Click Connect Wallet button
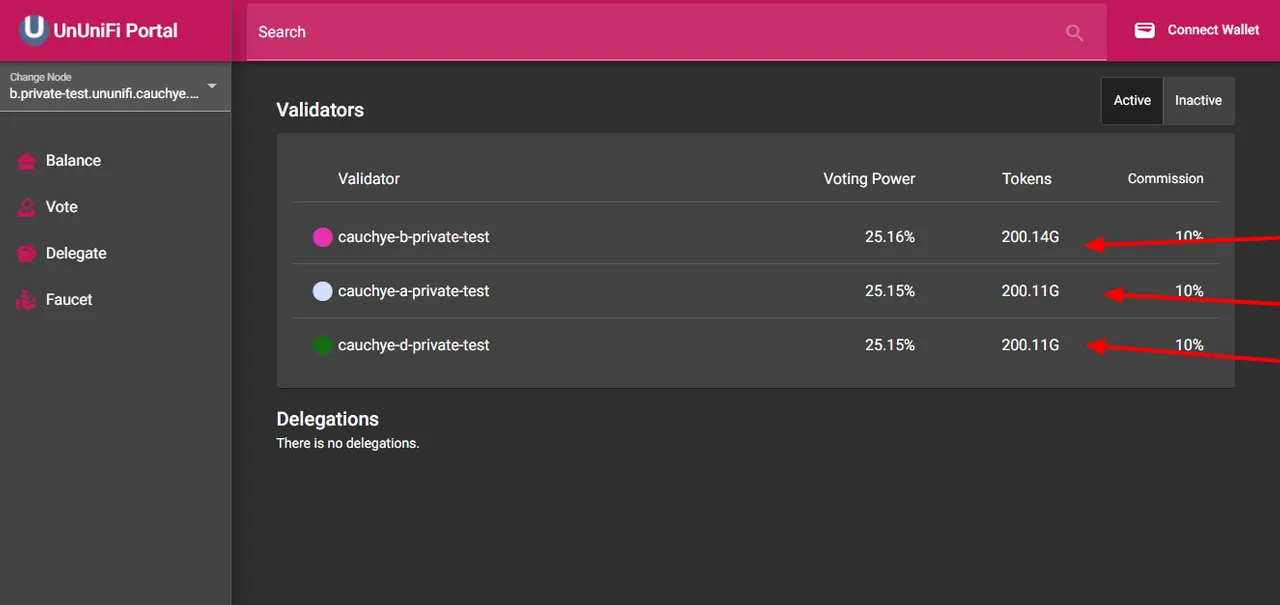This screenshot has height=605, width=1280. 1196,30
